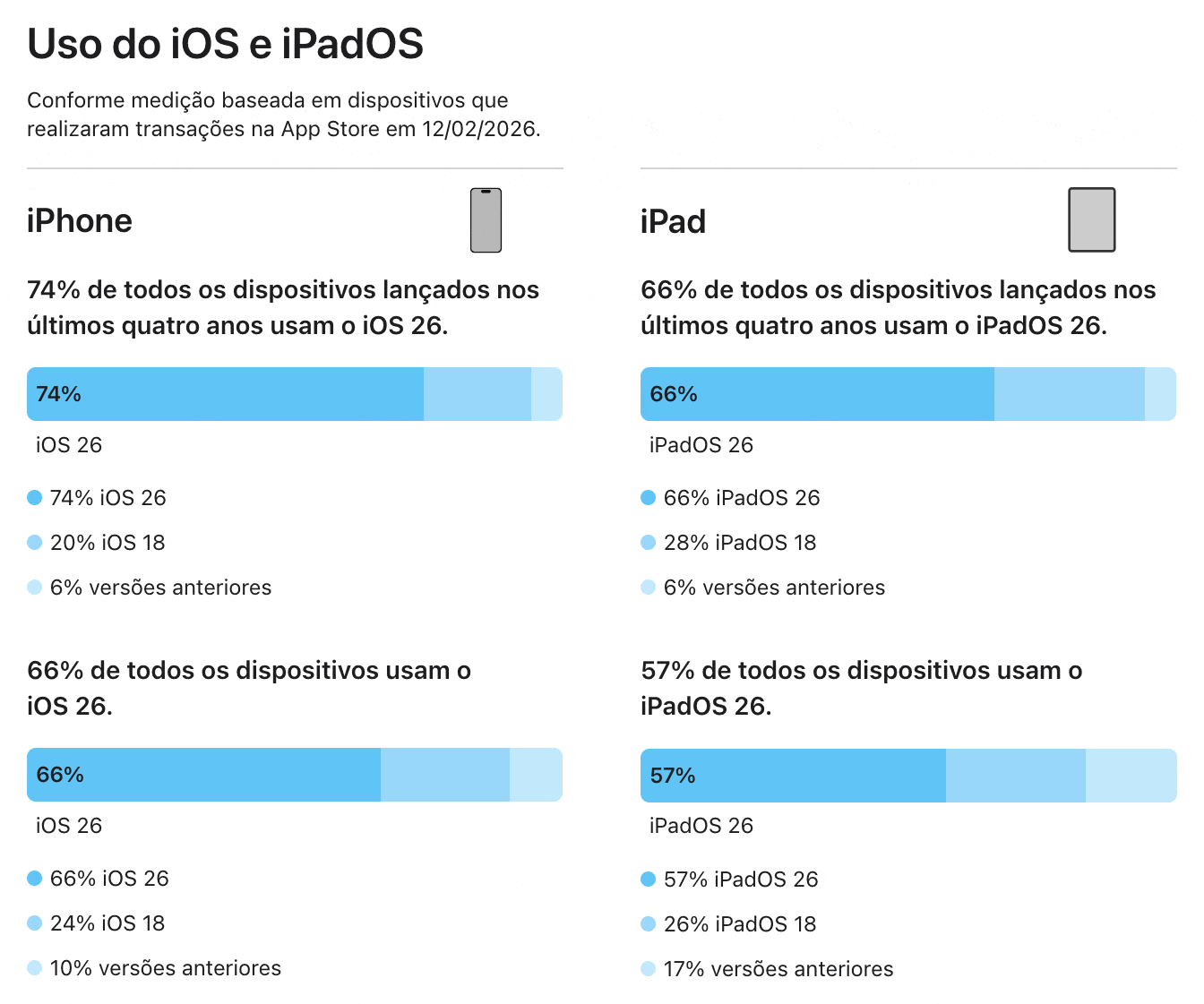This screenshot has width=1204, height=1004.
Task: Click the iPhone device icon
Action: (x=486, y=220)
